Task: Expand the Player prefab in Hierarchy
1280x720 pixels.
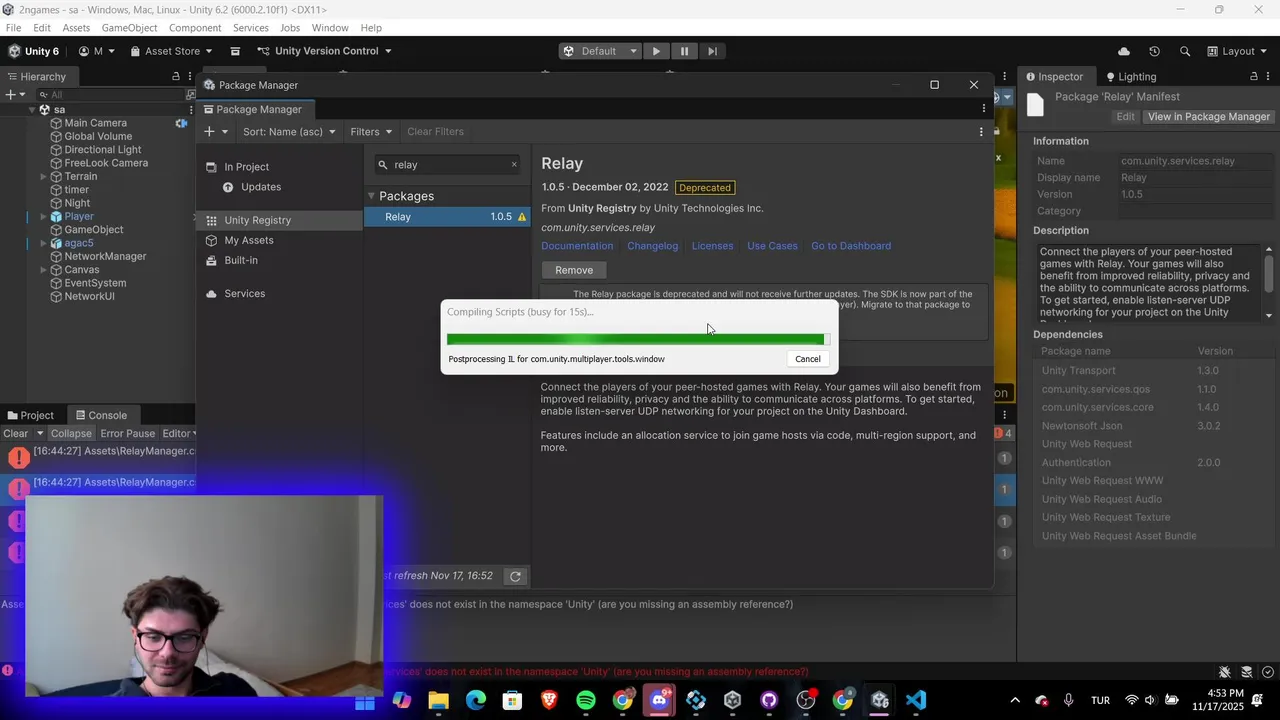Action: 43,216
